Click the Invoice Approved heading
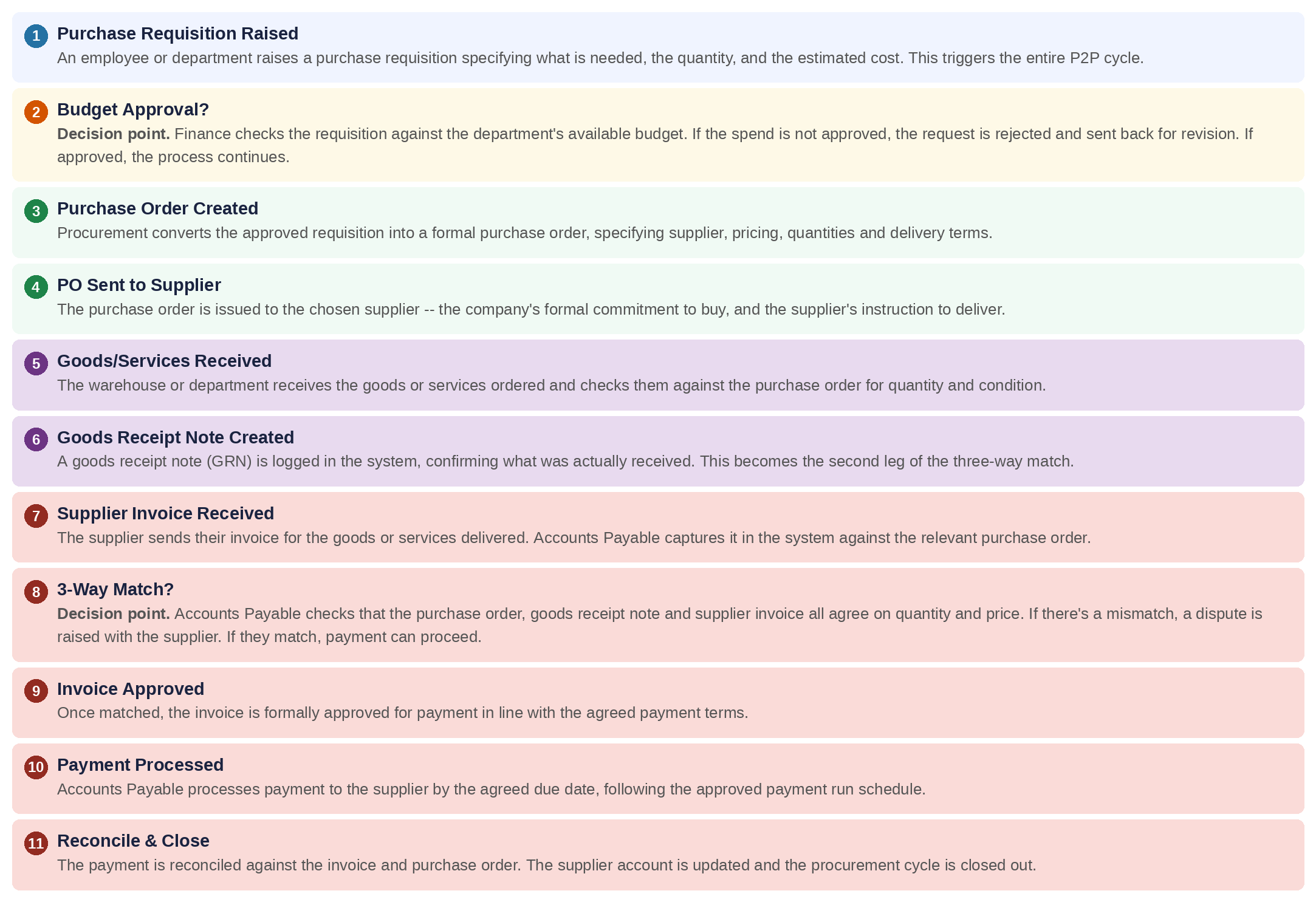The image size is (1316, 902). (131, 689)
